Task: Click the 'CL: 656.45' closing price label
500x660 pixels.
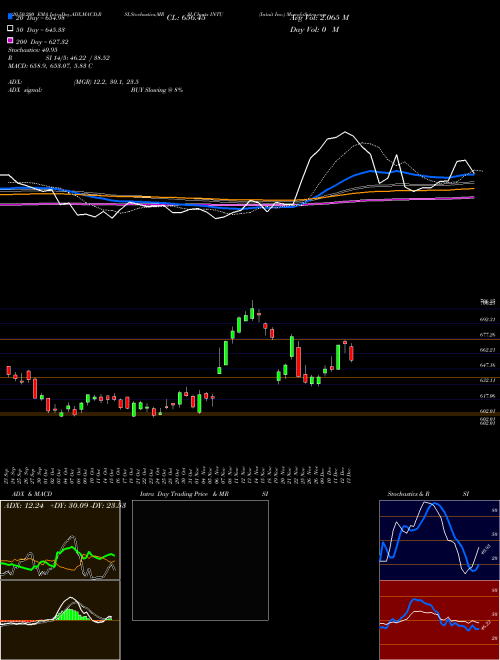Action: 186,18
